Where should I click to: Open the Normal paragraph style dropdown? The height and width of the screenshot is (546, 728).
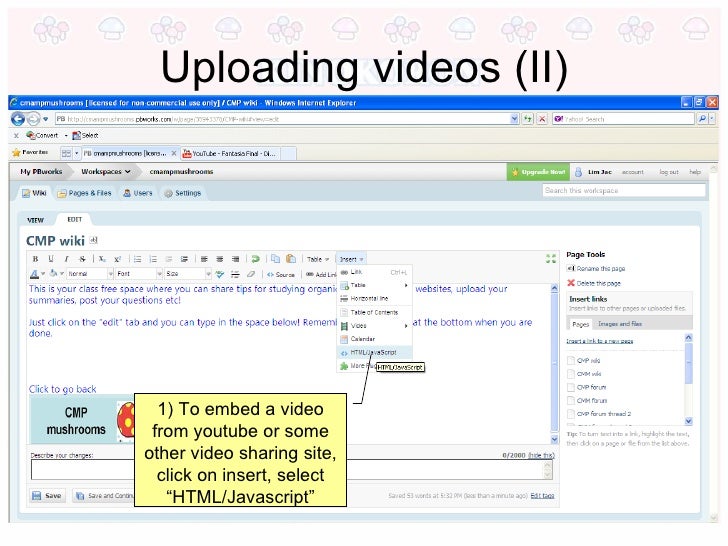tap(90, 274)
